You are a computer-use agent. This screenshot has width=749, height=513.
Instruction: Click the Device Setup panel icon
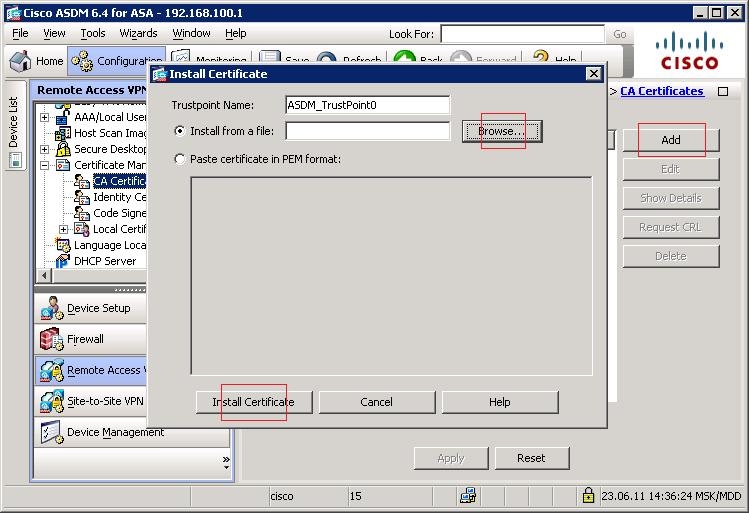pos(52,308)
